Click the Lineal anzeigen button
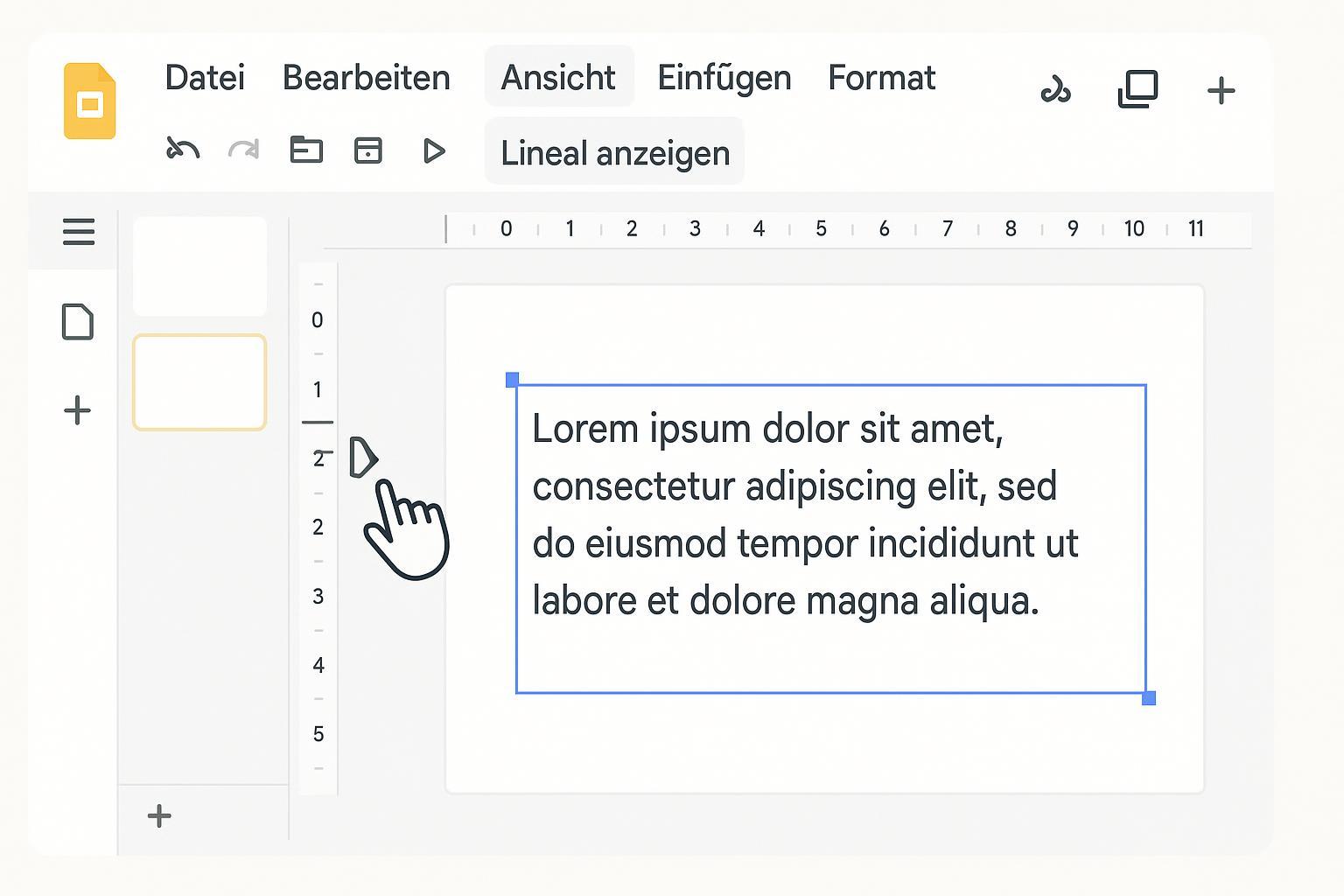Image resolution: width=1344 pixels, height=896 pixels. (614, 153)
